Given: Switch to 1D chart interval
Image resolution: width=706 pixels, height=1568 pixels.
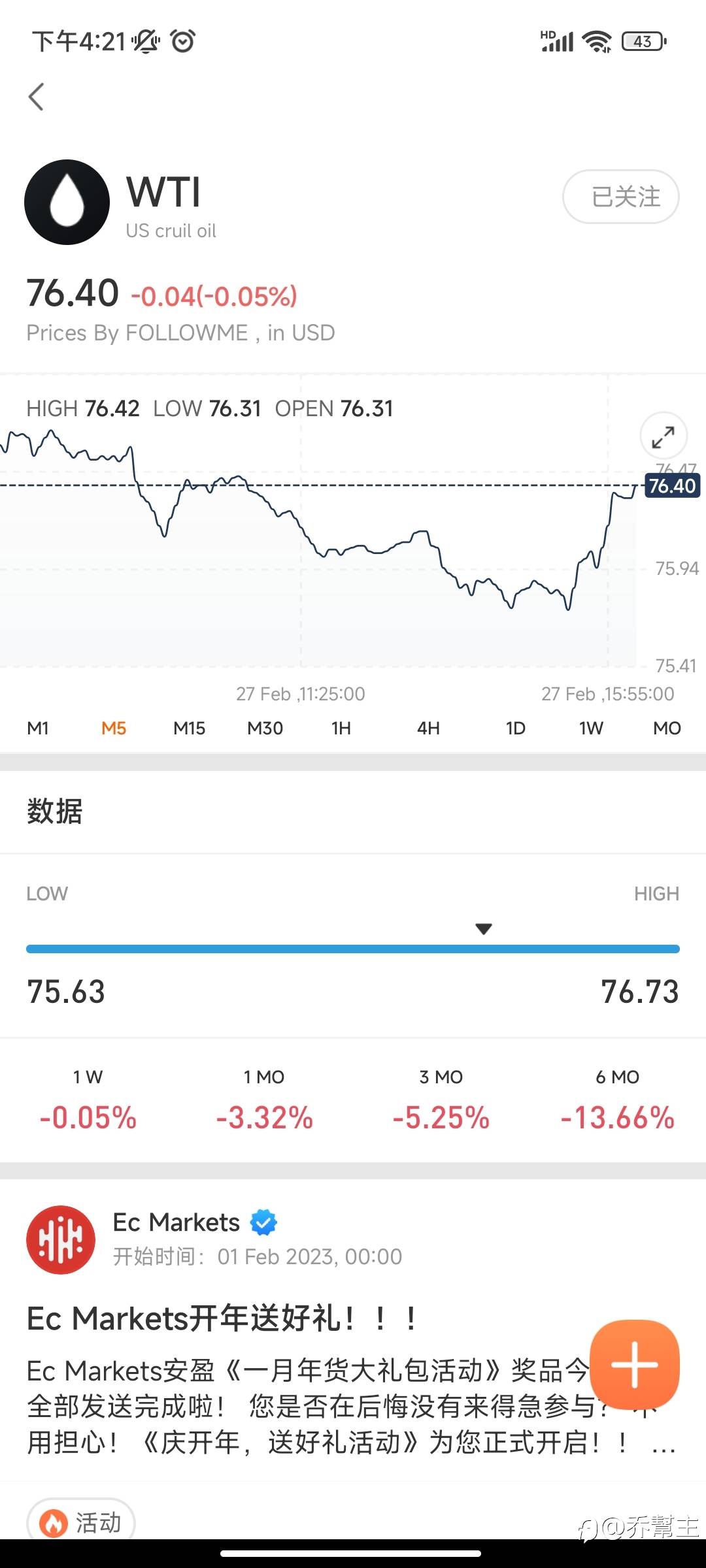Looking at the screenshot, I should 515,728.
